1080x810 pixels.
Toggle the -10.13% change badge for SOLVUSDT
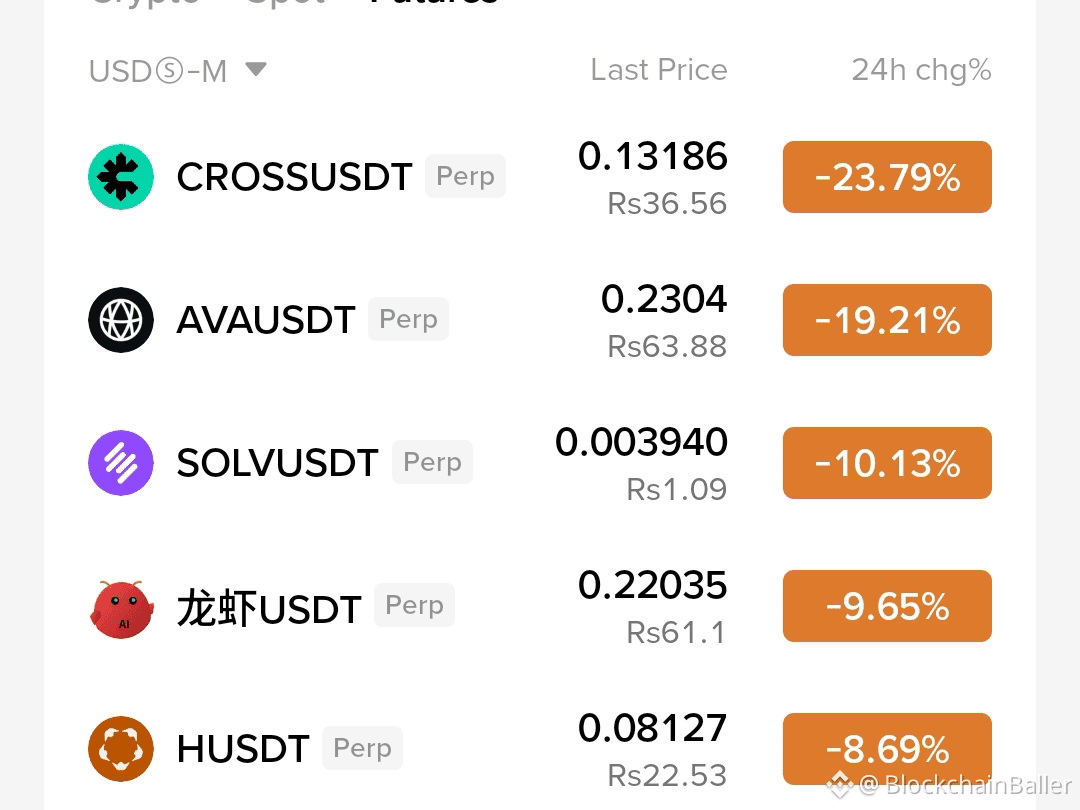click(x=887, y=463)
